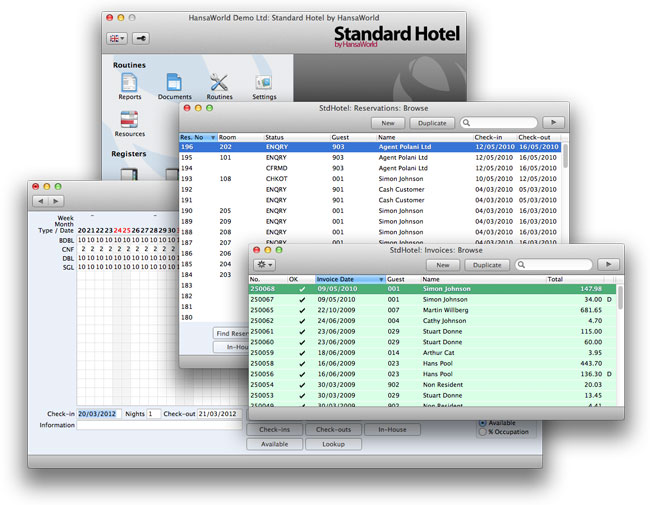The height and width of the screenshot is (505, 650).
Task: Click the Nights input field
Action: [153, 414]
